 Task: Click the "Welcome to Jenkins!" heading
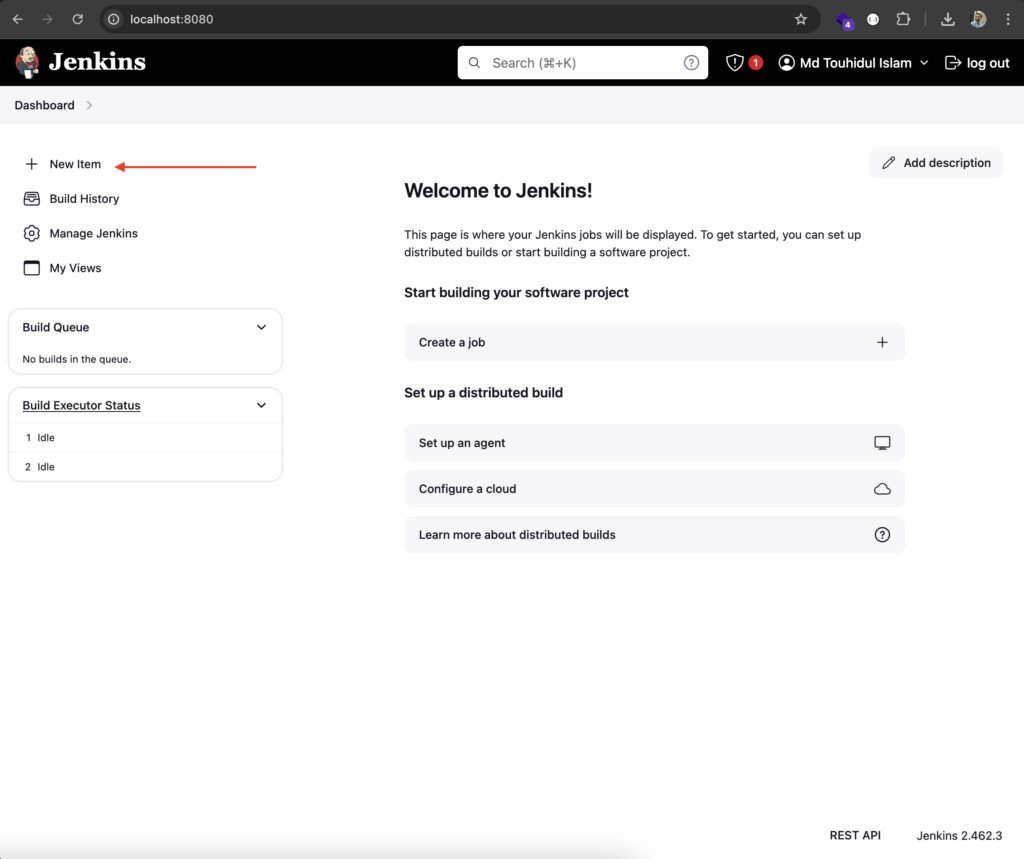(498, 191)
